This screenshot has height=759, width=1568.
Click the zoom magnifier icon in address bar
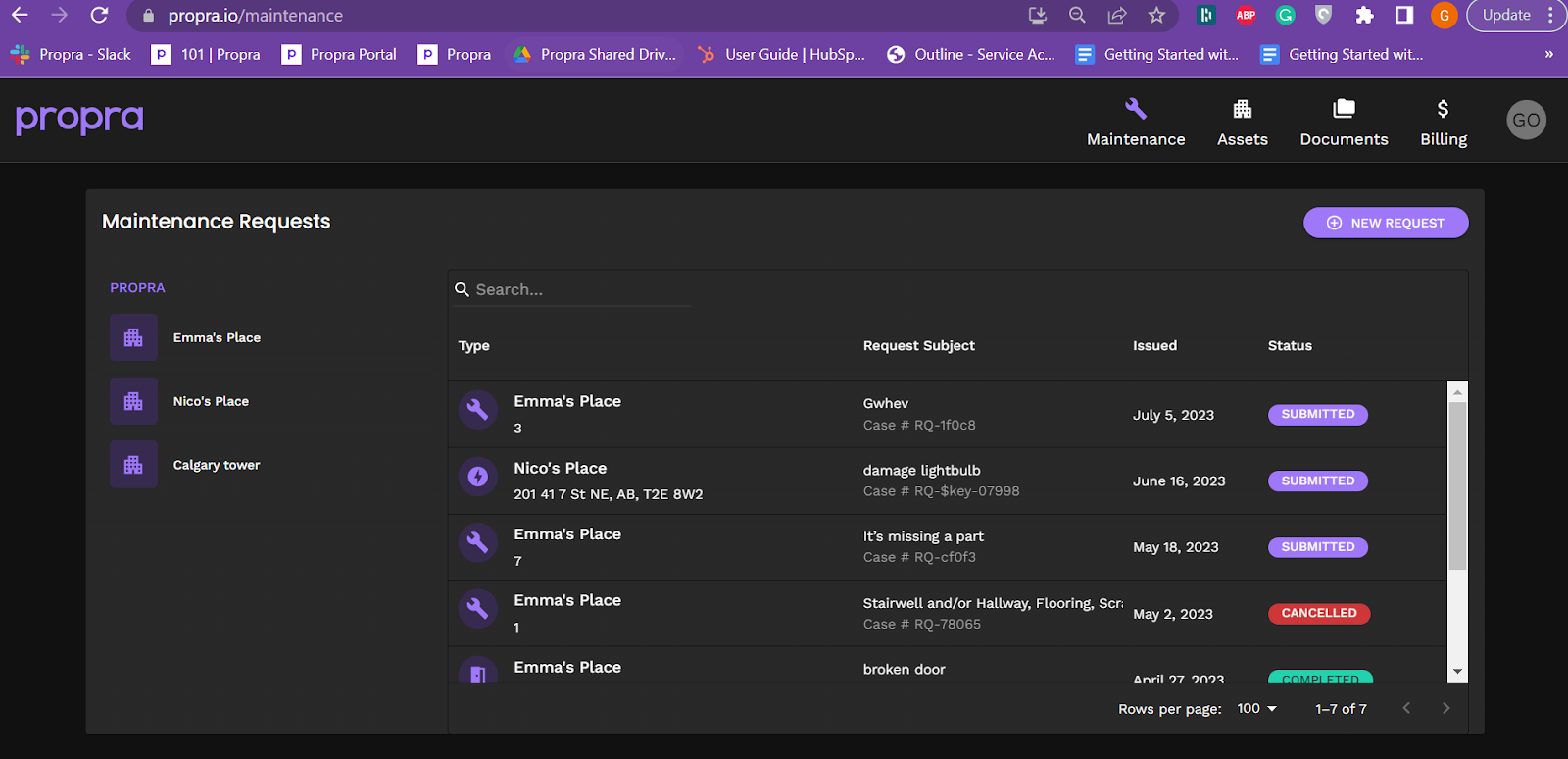1077,15
